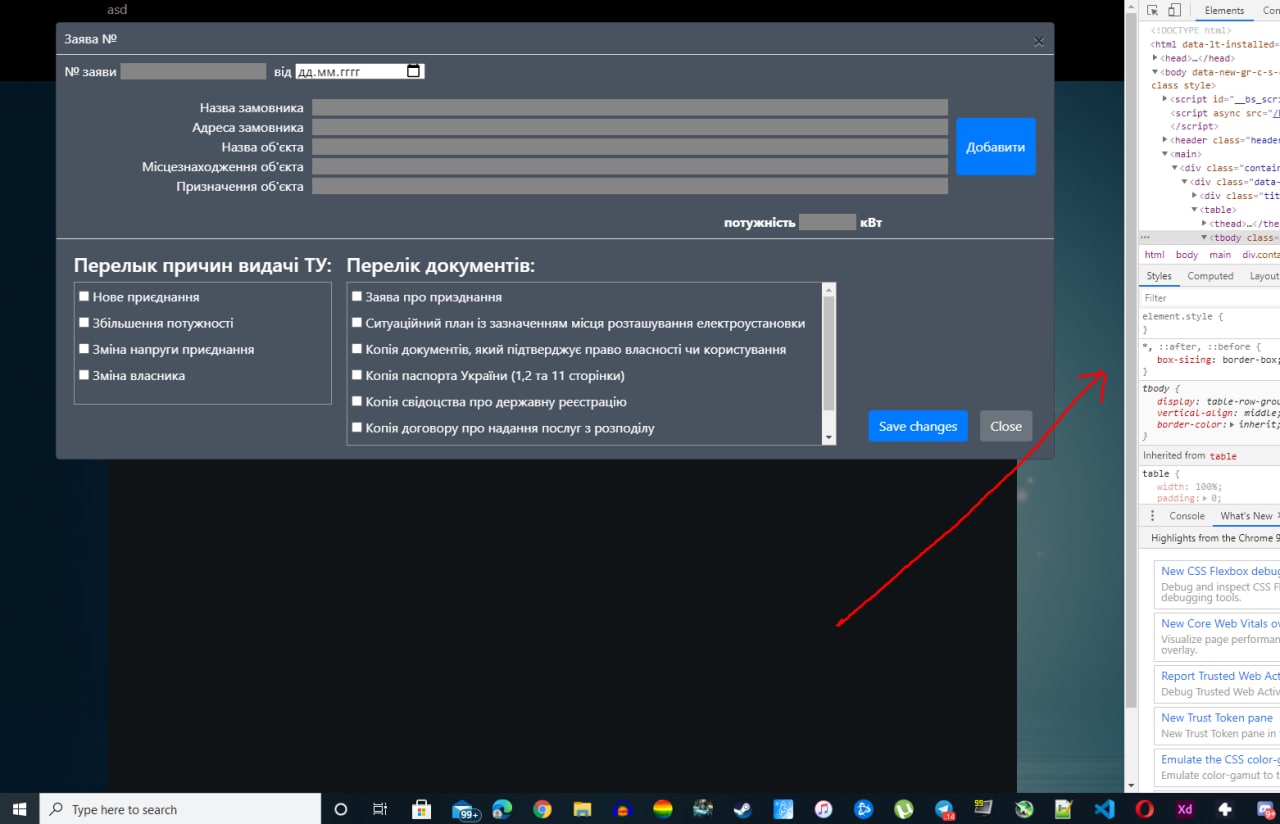This screenshot has width=1280, height=824.
Task: Launch Microsoft Store from the taskbar
Action: tap(421, 809)
